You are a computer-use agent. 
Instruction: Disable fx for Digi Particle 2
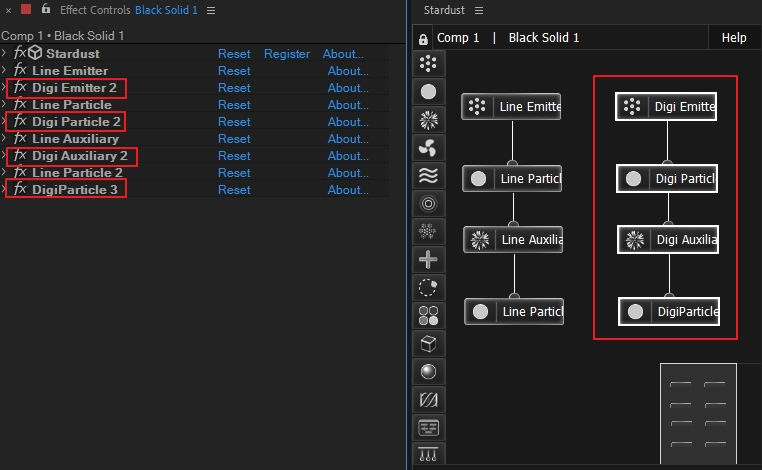pos(20,121)
